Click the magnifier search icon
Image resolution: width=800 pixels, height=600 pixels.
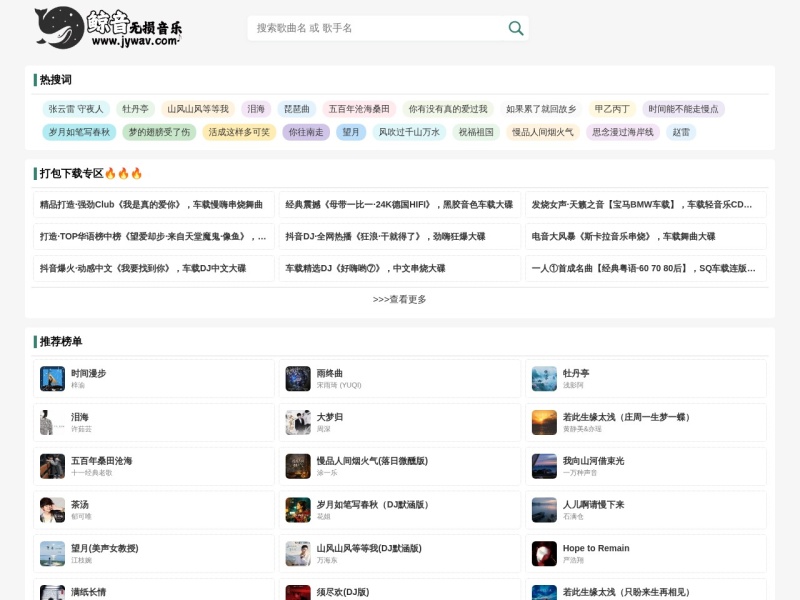tap(516, 28)
